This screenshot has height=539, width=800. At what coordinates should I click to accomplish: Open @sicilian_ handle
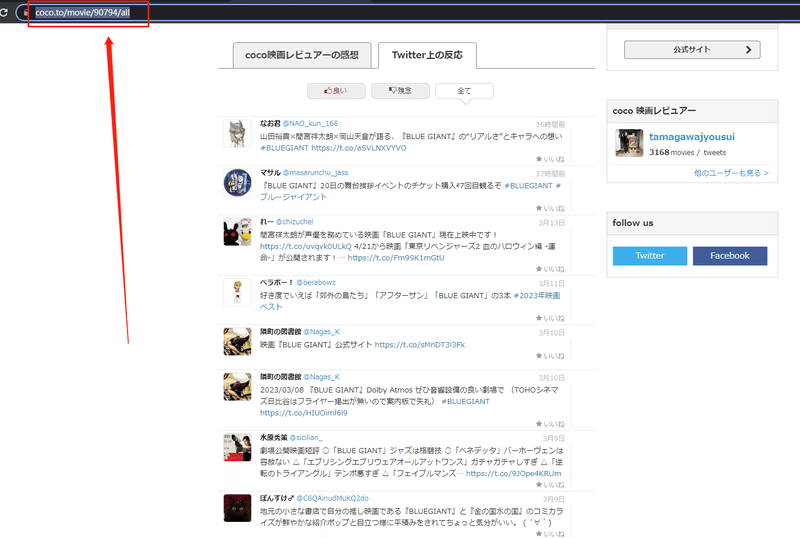[306, 437]
